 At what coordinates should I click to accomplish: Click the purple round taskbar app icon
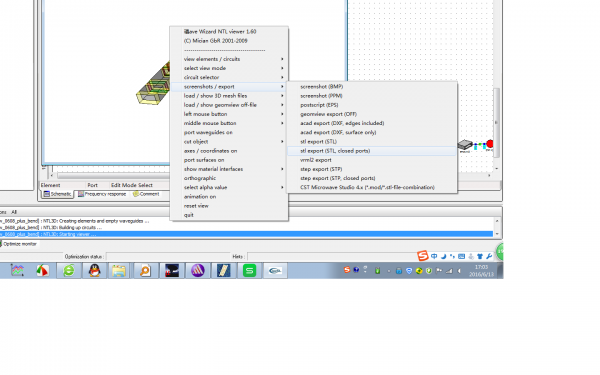pyautogui.click(x=198, y=271)
